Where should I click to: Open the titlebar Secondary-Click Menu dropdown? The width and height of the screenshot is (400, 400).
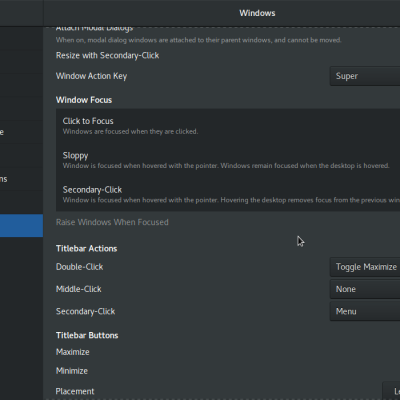(x=365, y=311)
